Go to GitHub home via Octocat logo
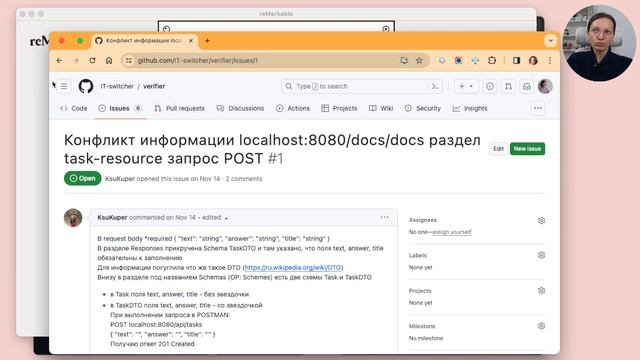The image size is (640, 360). 86,86
